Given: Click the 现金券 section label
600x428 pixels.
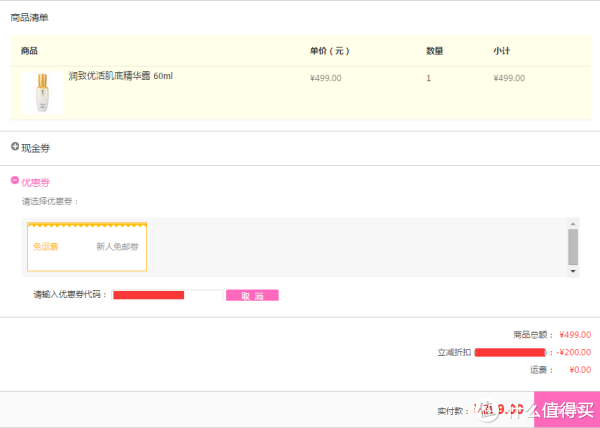Looking at the screenshot, I should pos(36,148).
